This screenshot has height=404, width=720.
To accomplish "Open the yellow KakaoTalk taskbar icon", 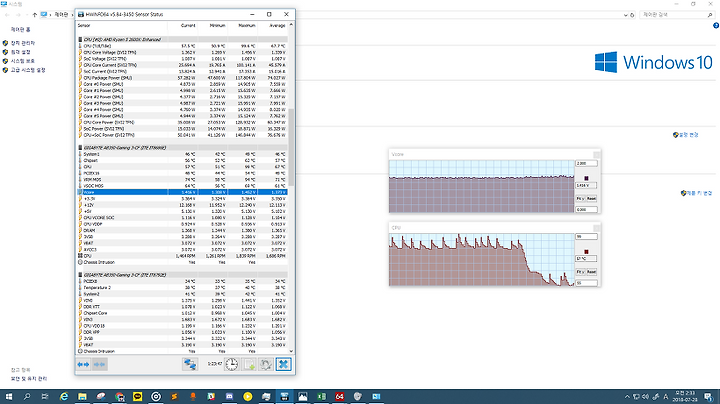I will click(x=137, y=397).
